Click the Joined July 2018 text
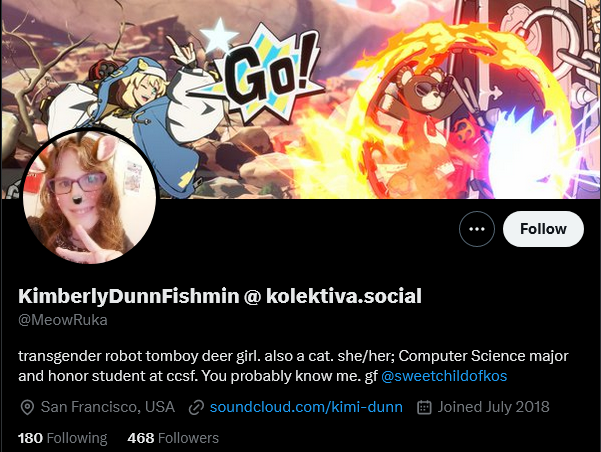This screenshot has height=452, width=601. pyautogui.click(x=494, y=407)
